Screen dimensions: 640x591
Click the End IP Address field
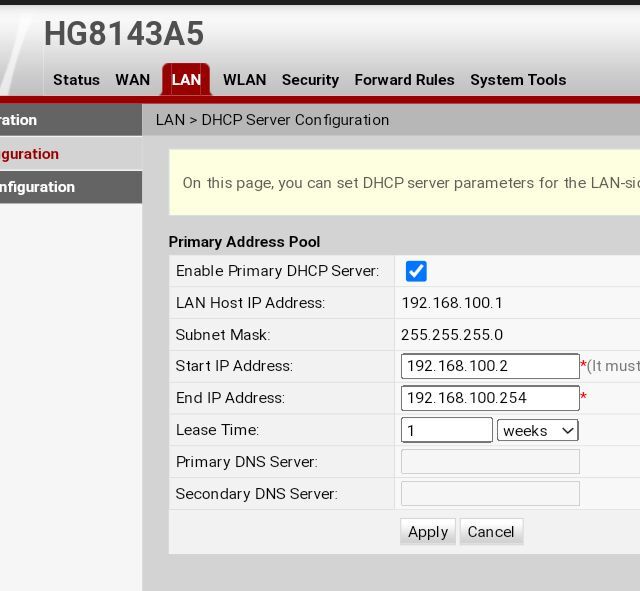click(490, 398)
